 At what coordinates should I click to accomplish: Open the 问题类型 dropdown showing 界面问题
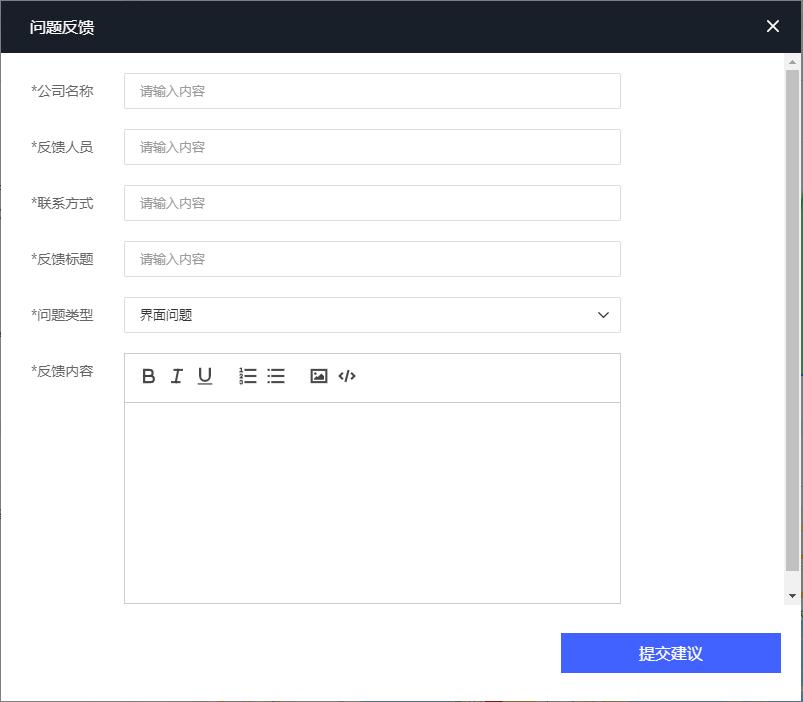(372, 315)
